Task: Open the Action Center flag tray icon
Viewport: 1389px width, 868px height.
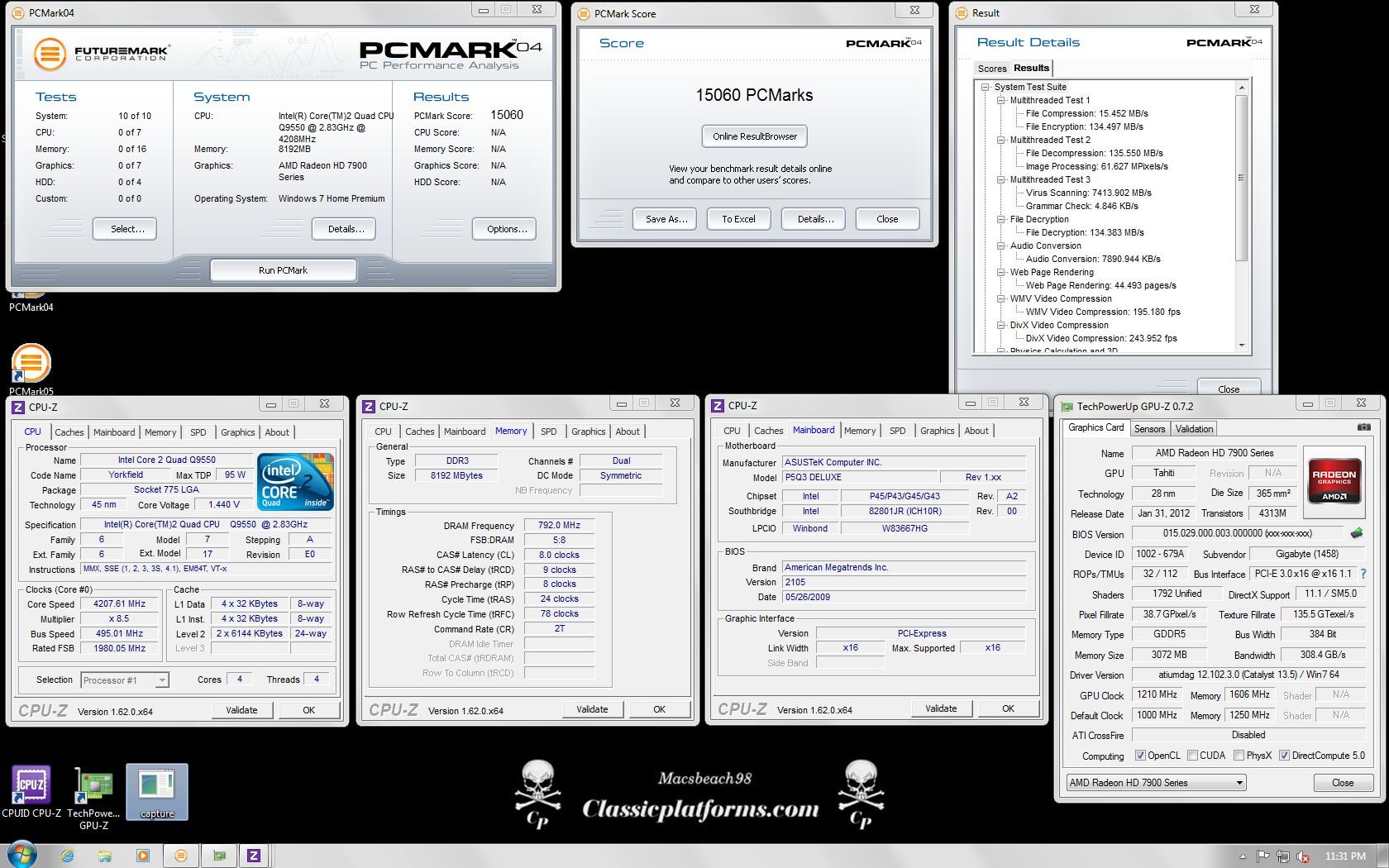Action: tap(1263, 856)
